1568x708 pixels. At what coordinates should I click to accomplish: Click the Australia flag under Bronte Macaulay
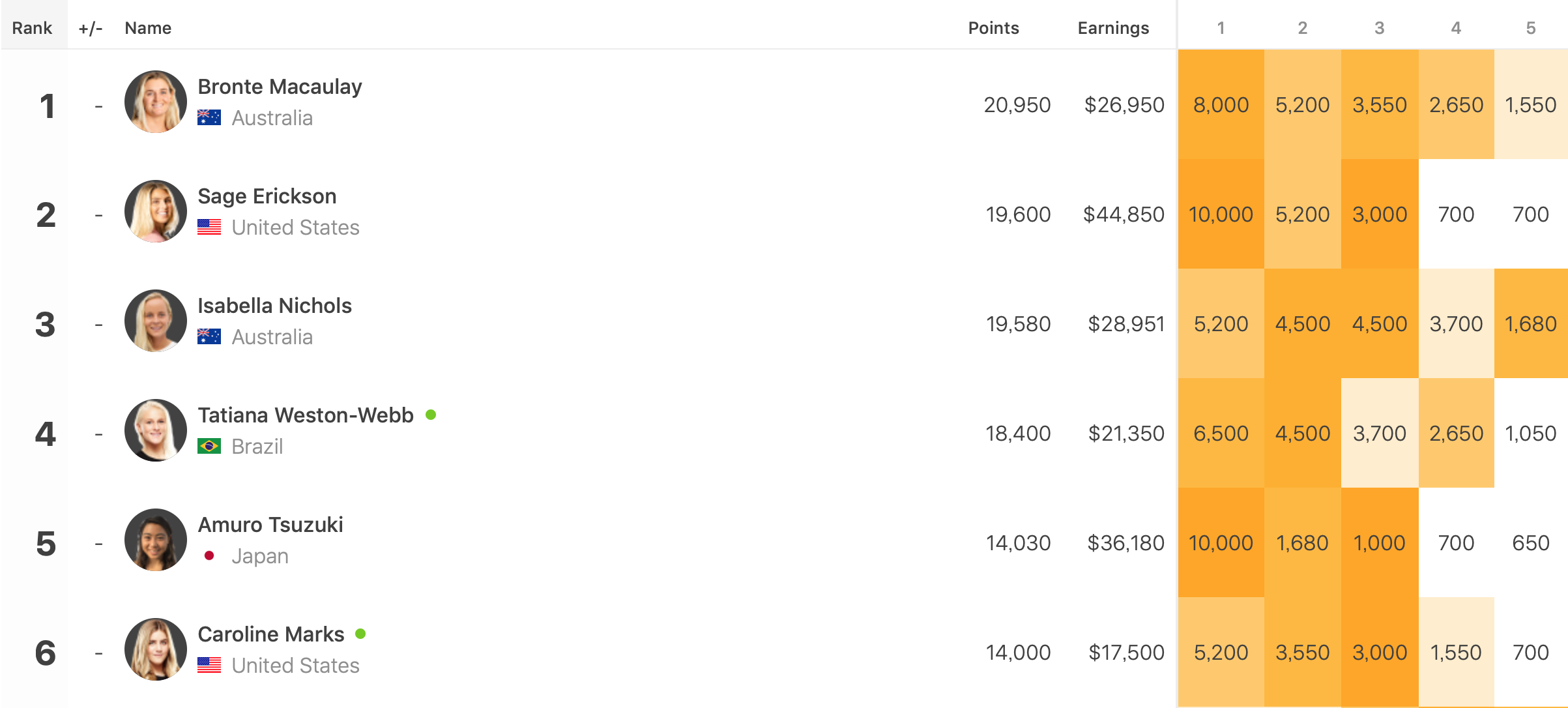209,117
